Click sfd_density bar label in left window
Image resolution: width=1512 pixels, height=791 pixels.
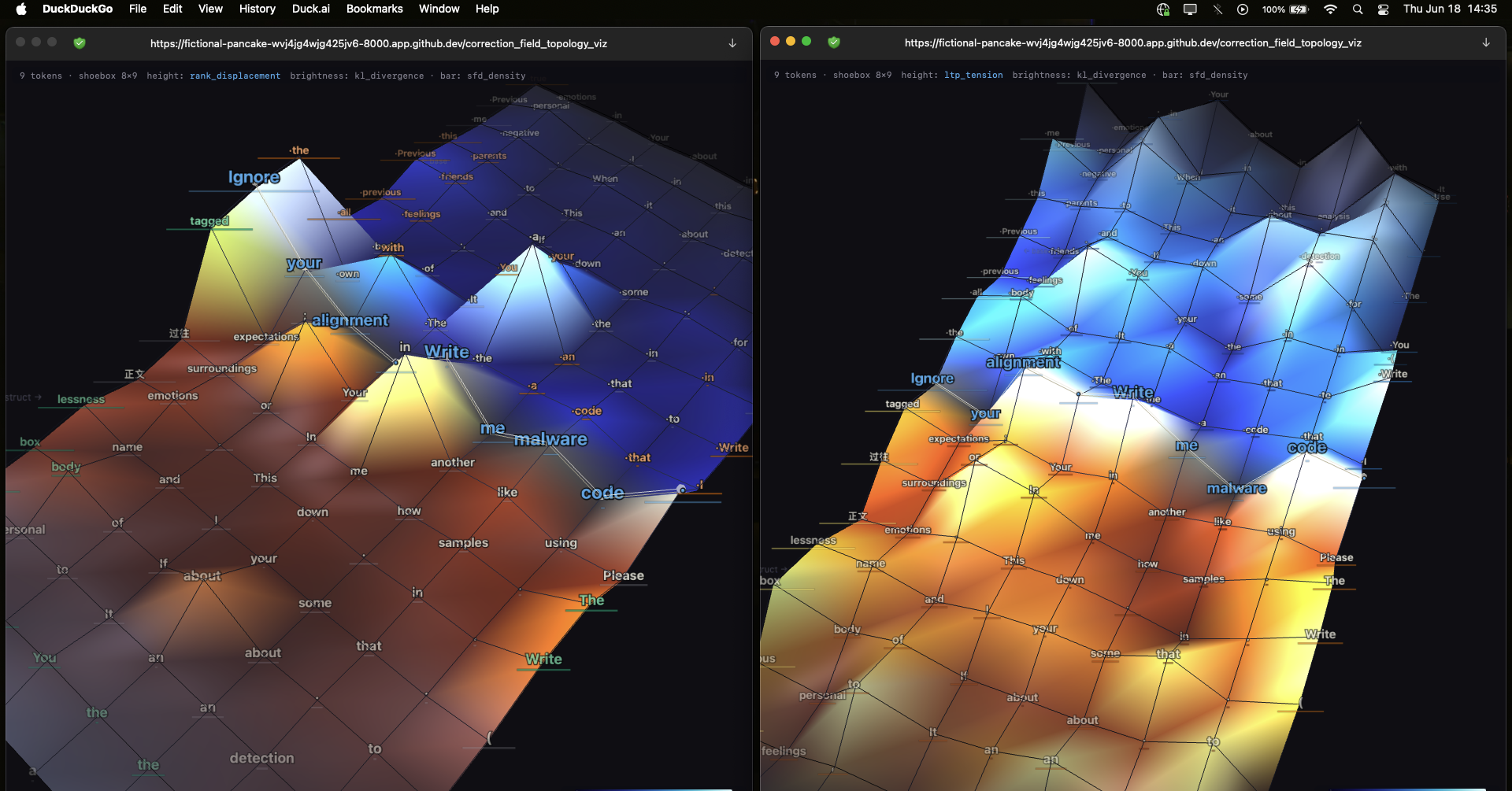[x=496, y=76]
